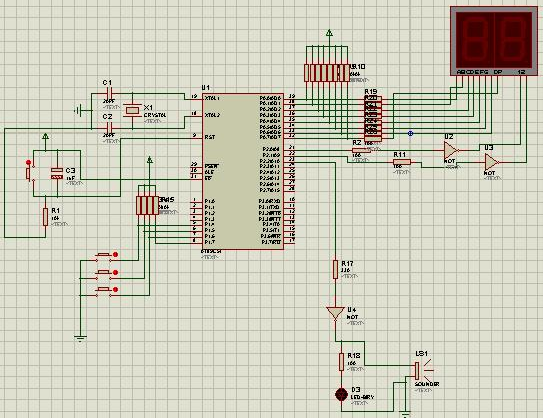The height and width of the screenshot is (418, 543).
Task: Select resistor R1 on the left
Action: [x=45, y=217]
